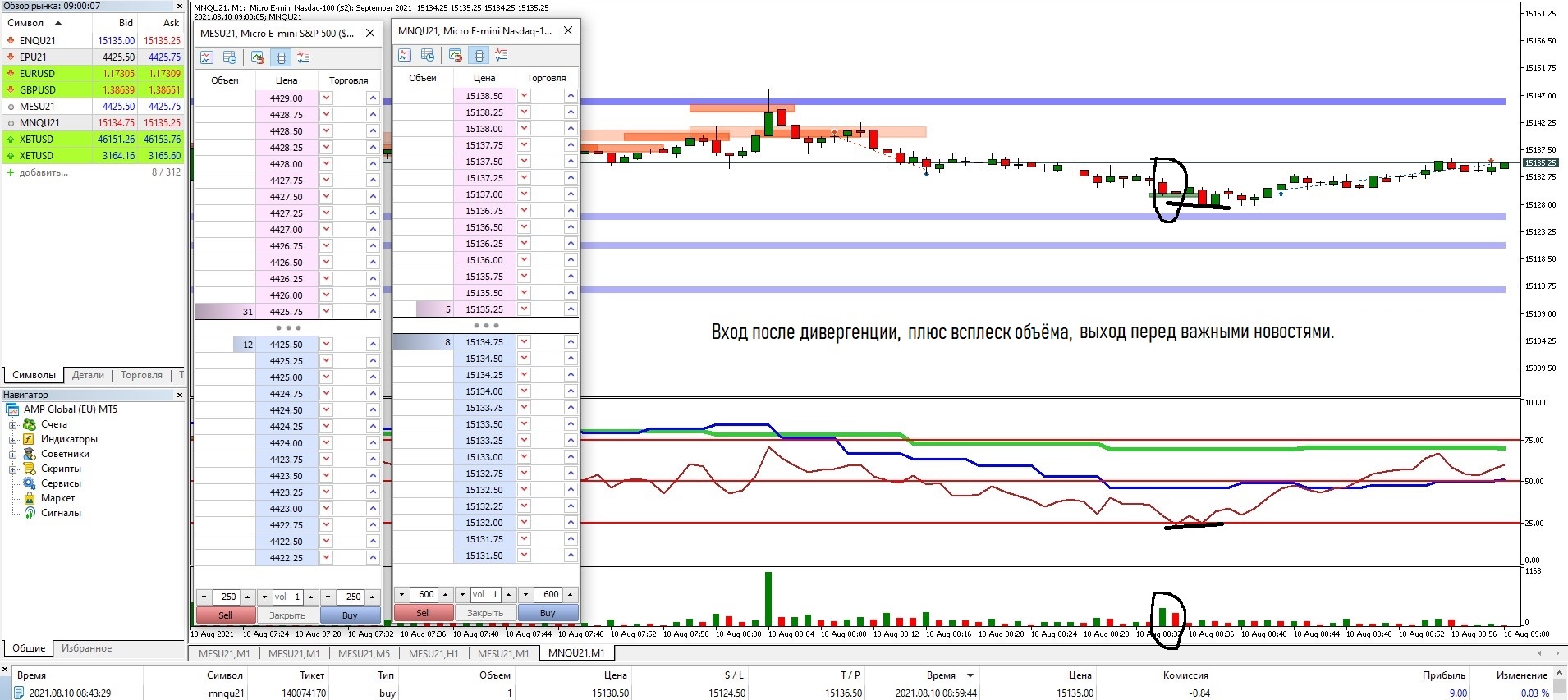Click the plus icon next to добавить…

tap(11, 172)
